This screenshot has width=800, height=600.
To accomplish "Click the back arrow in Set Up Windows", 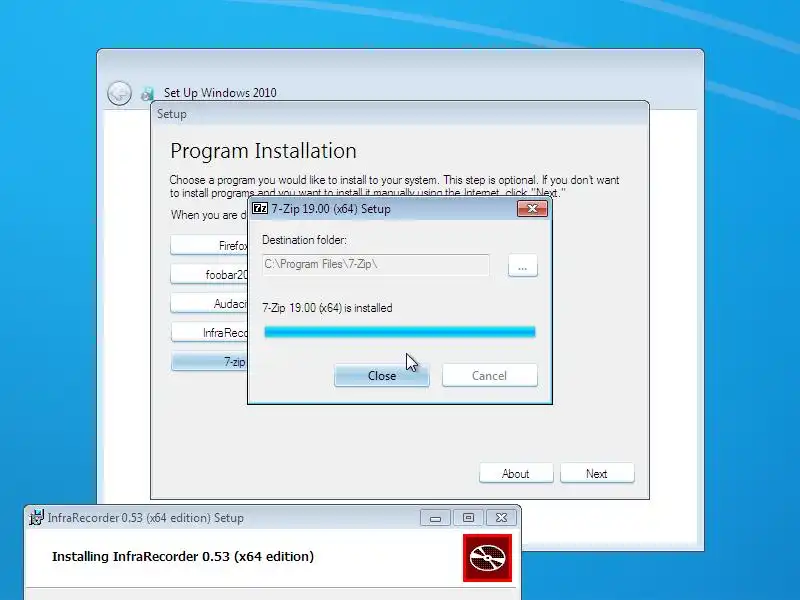I will click(x=119, y=93).
